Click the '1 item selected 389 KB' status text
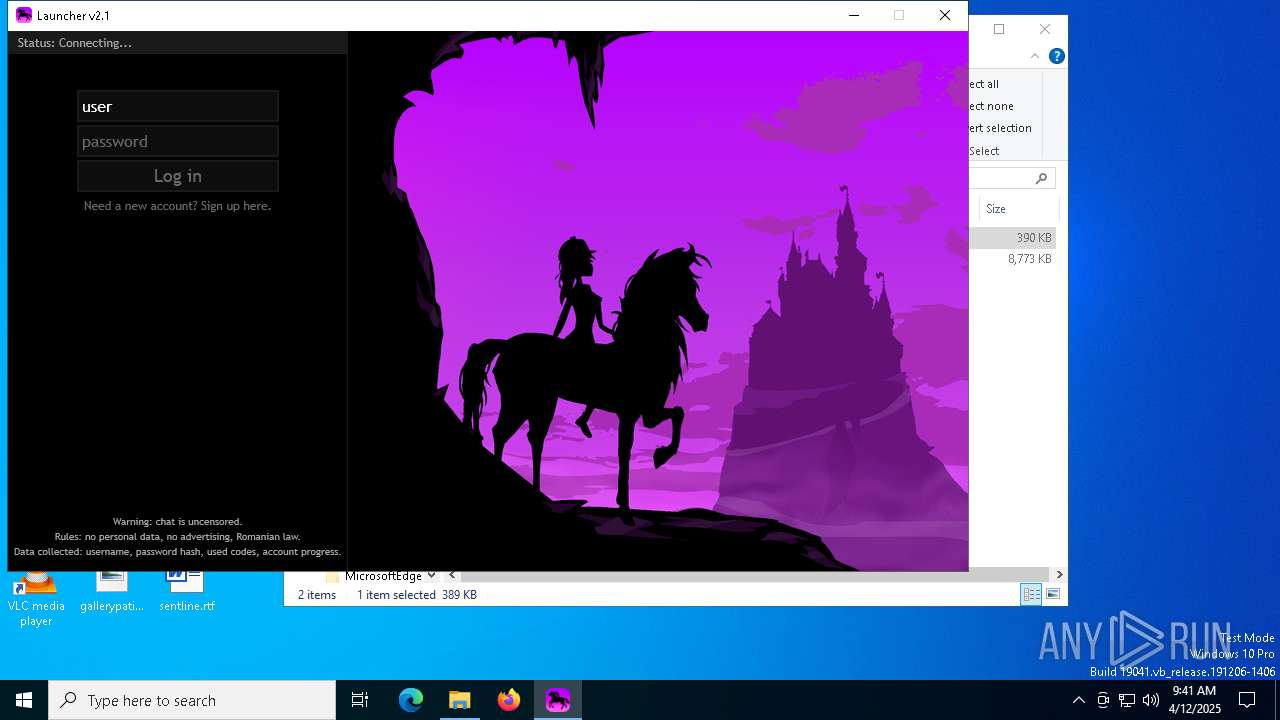This screenshot has width=1280, height=720. click(417, 595)
